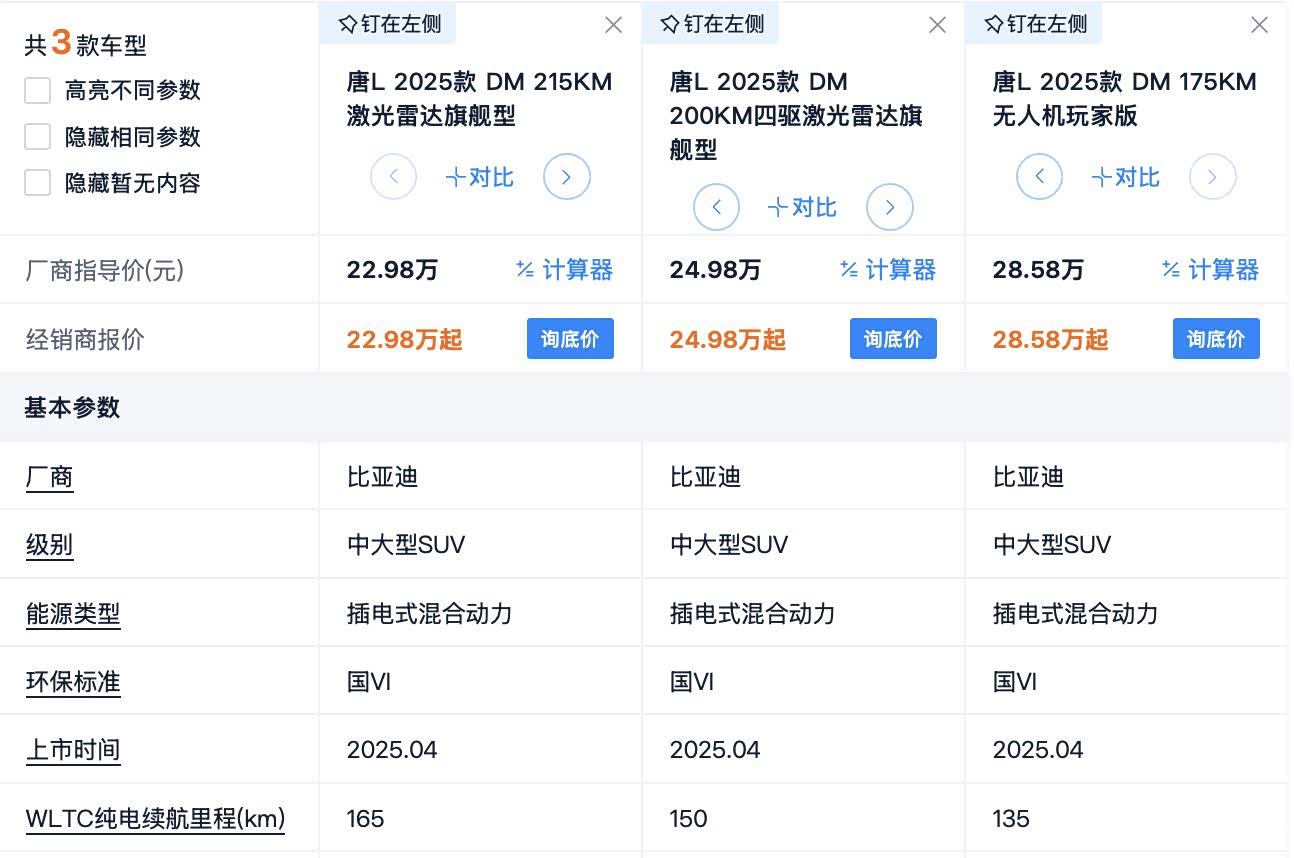Viewport: 1294px width, 858px height.
Task: Remove the 215KM flagship model column
Action: [614, 25]
